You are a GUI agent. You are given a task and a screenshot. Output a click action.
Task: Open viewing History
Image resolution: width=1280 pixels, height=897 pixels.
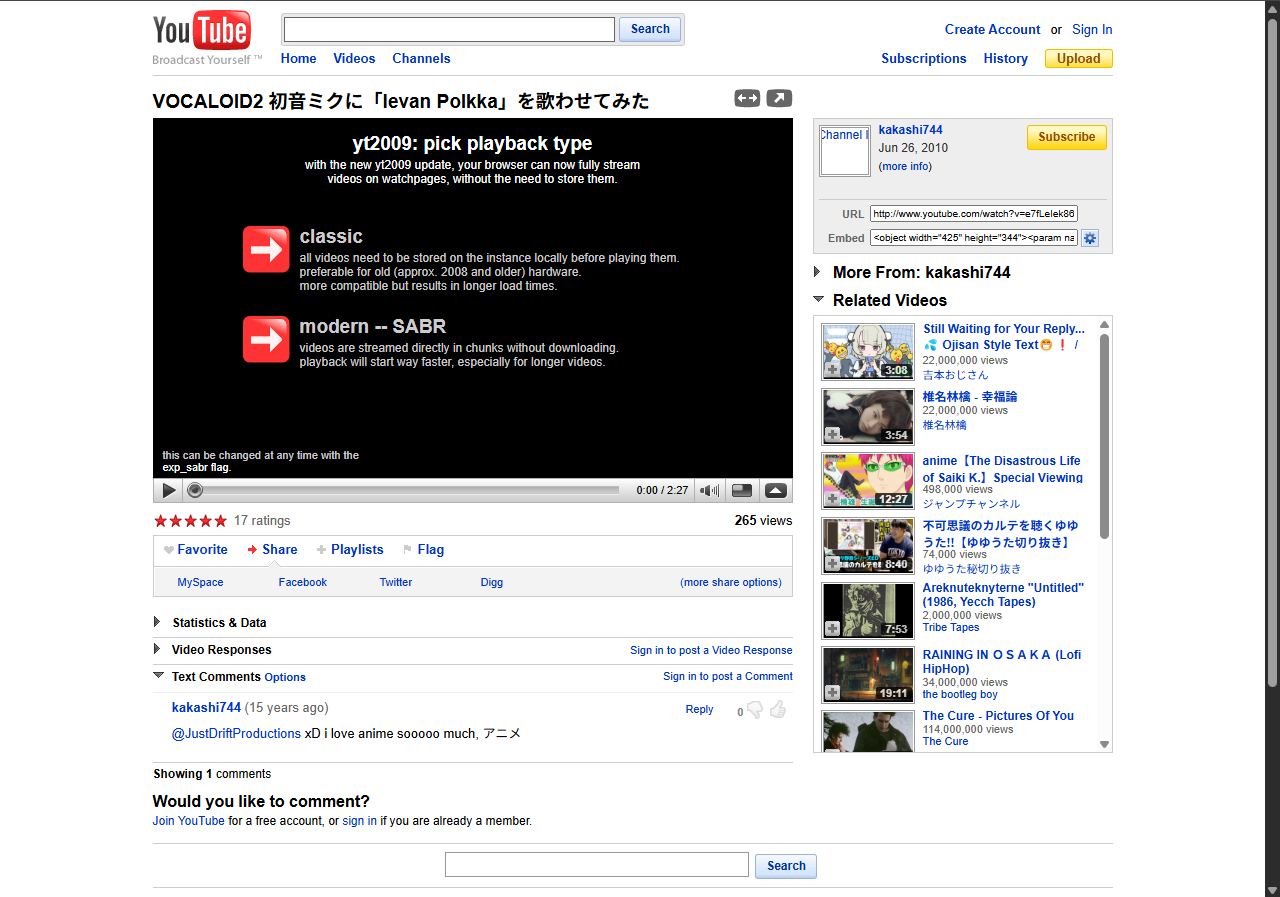1005,58
